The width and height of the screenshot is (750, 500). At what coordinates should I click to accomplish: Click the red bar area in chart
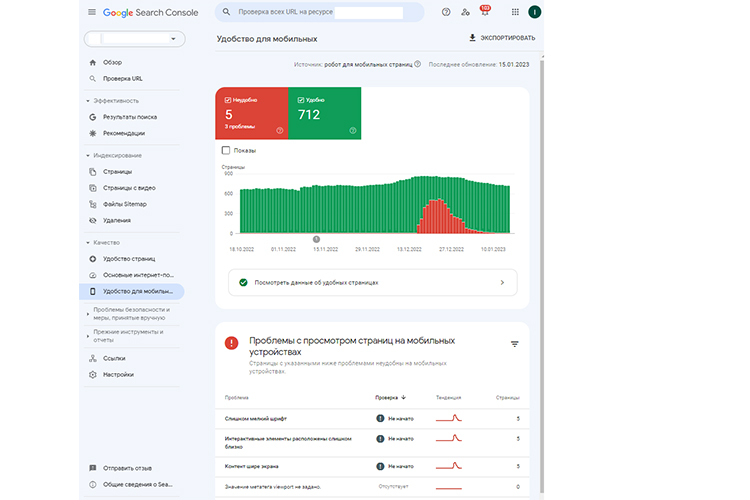(440, 218)
